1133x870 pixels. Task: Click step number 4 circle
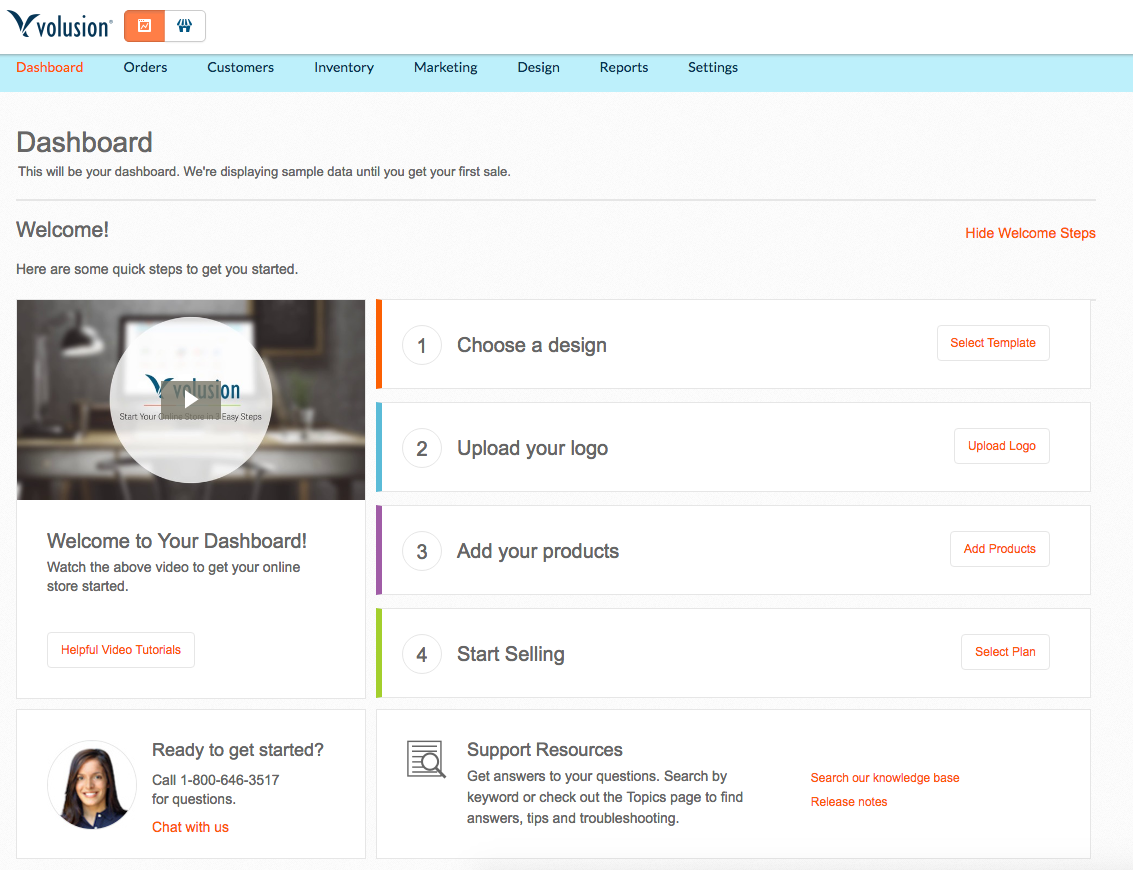click(422, 655)
